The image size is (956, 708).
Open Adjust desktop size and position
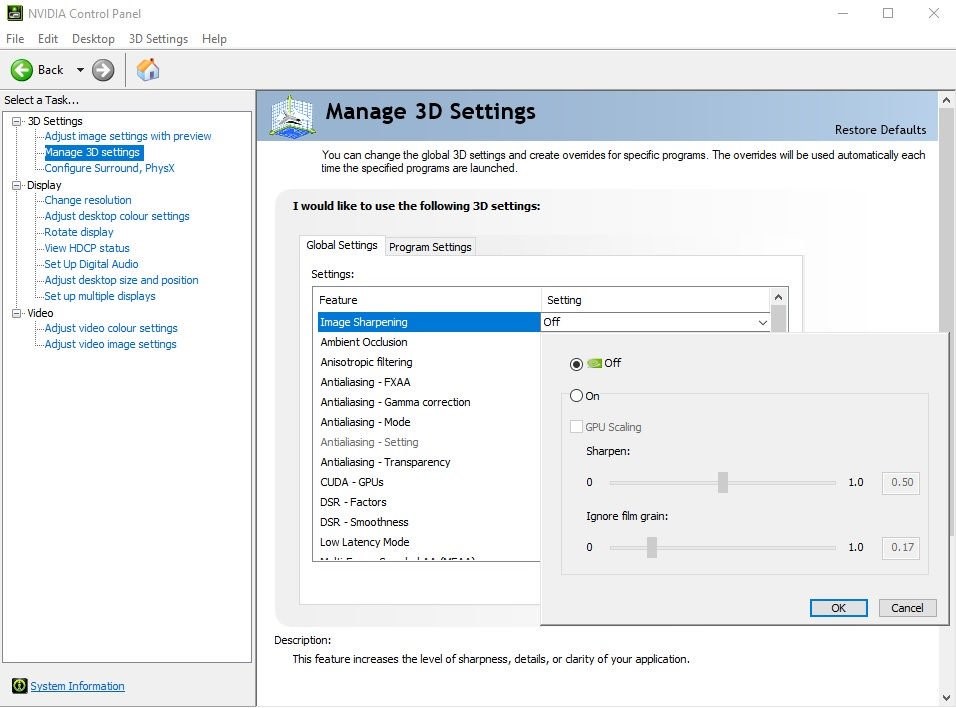coord(121,280)
